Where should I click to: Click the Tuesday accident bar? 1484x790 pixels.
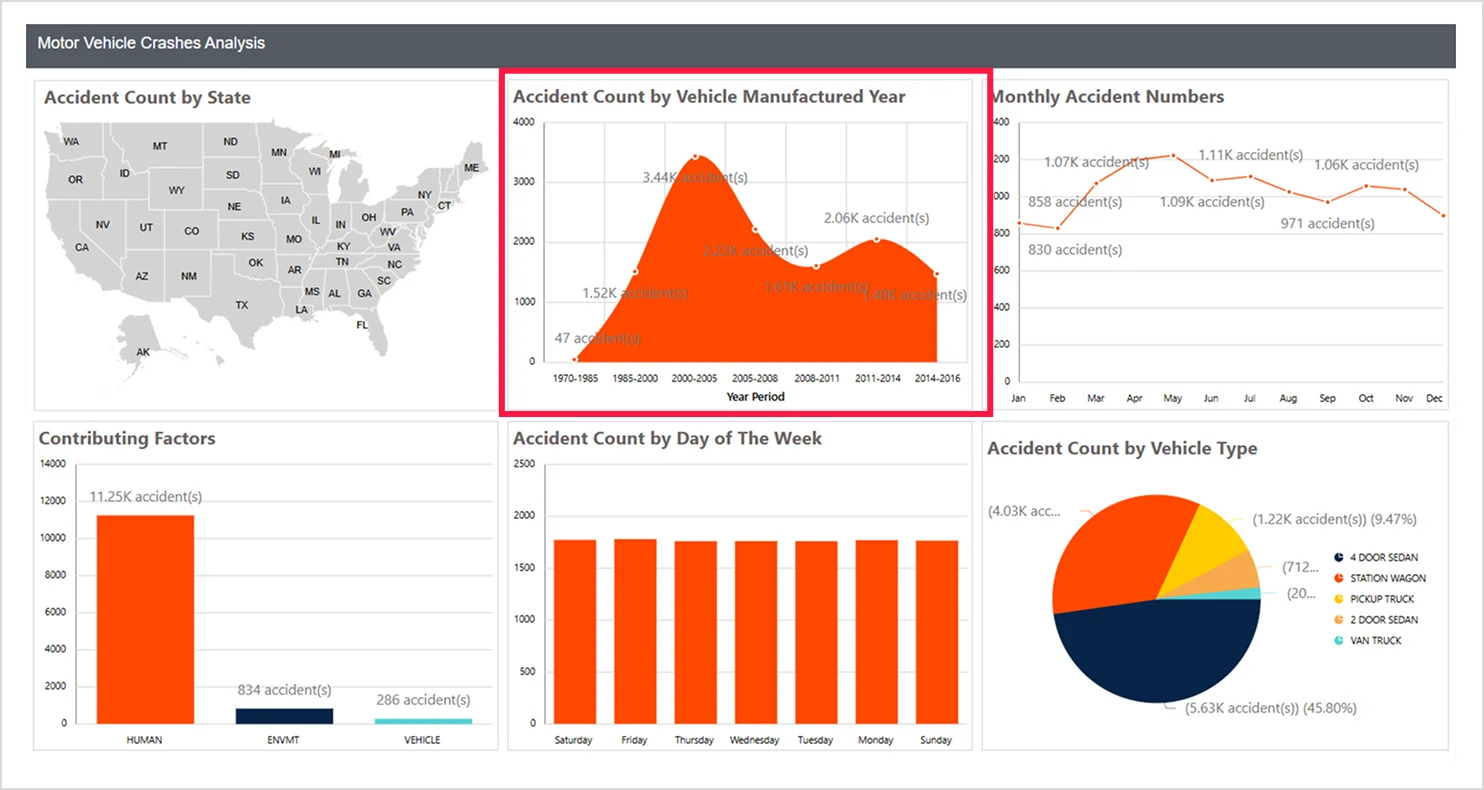816,632
